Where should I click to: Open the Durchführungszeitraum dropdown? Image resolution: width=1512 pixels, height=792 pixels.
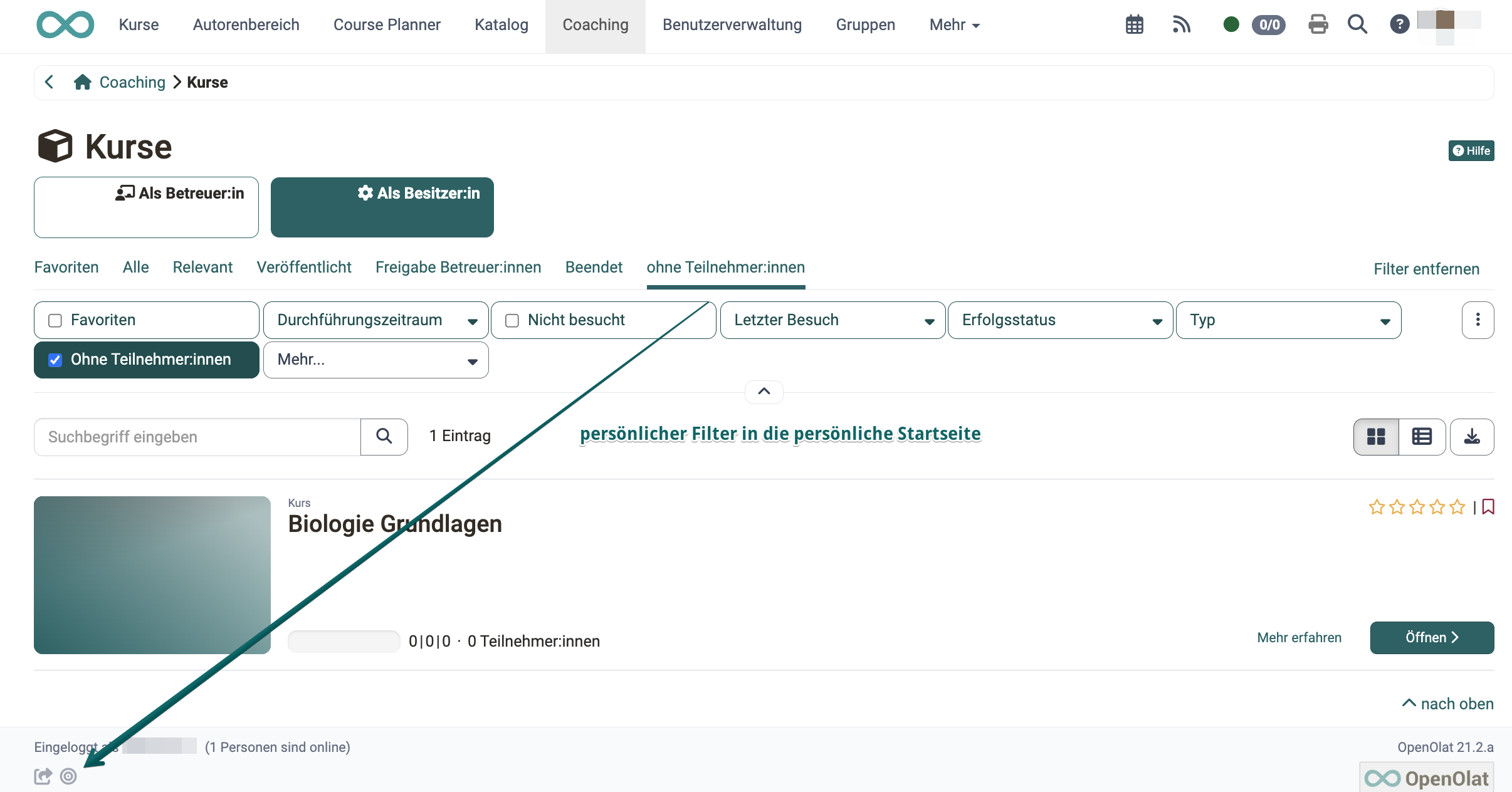point(376,320)
